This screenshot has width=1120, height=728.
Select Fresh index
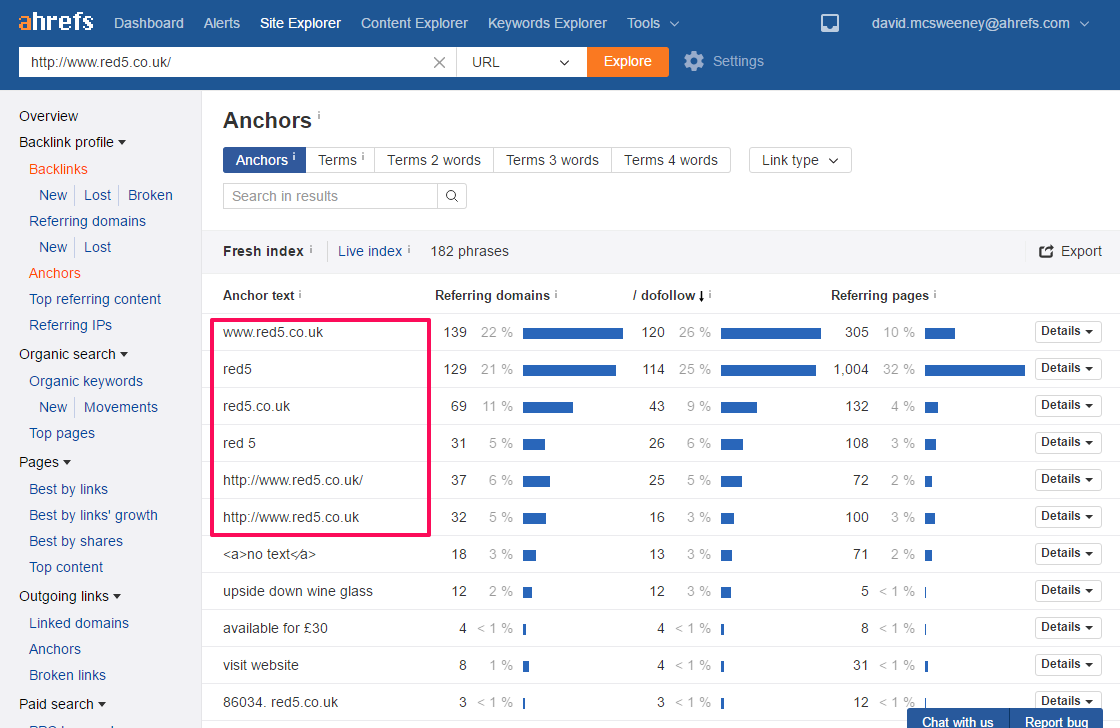coord(263,251)
